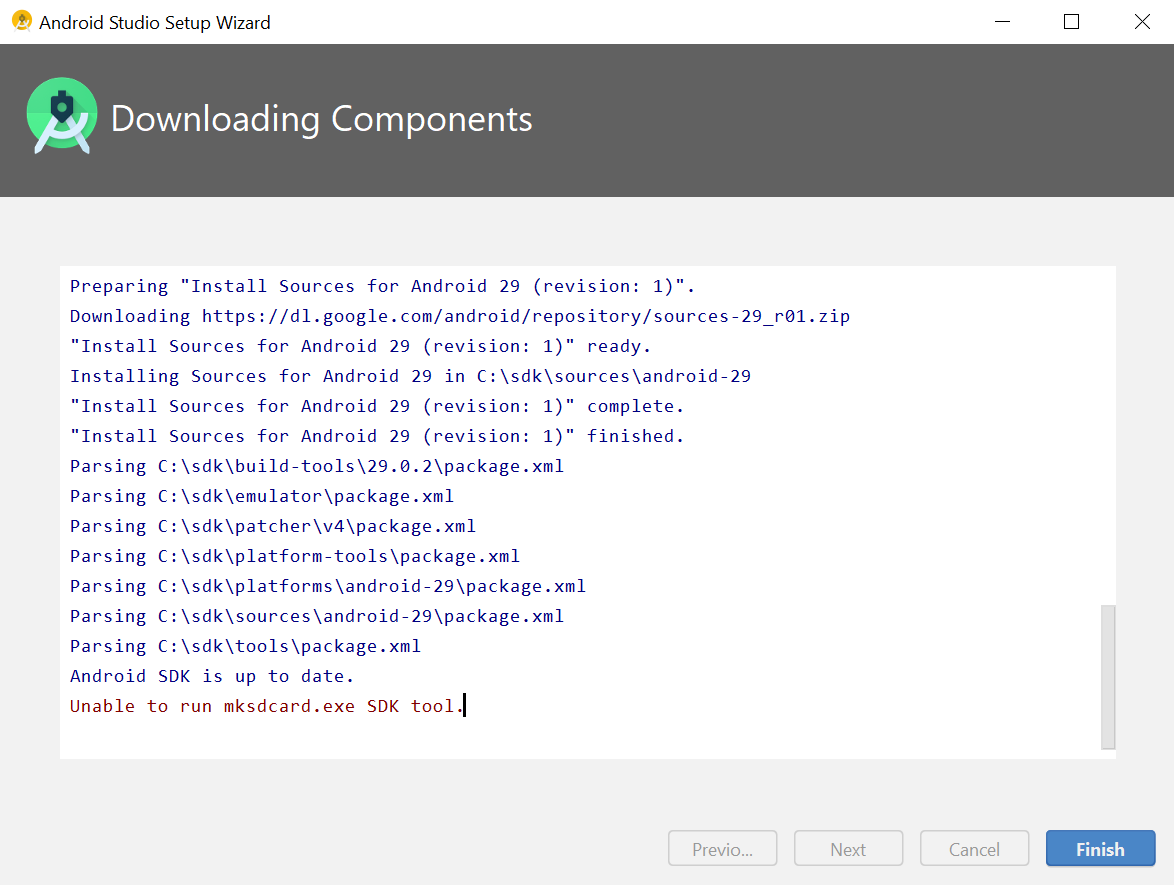Click the Cancel button
1174x885 pixels.
[974, 849]
